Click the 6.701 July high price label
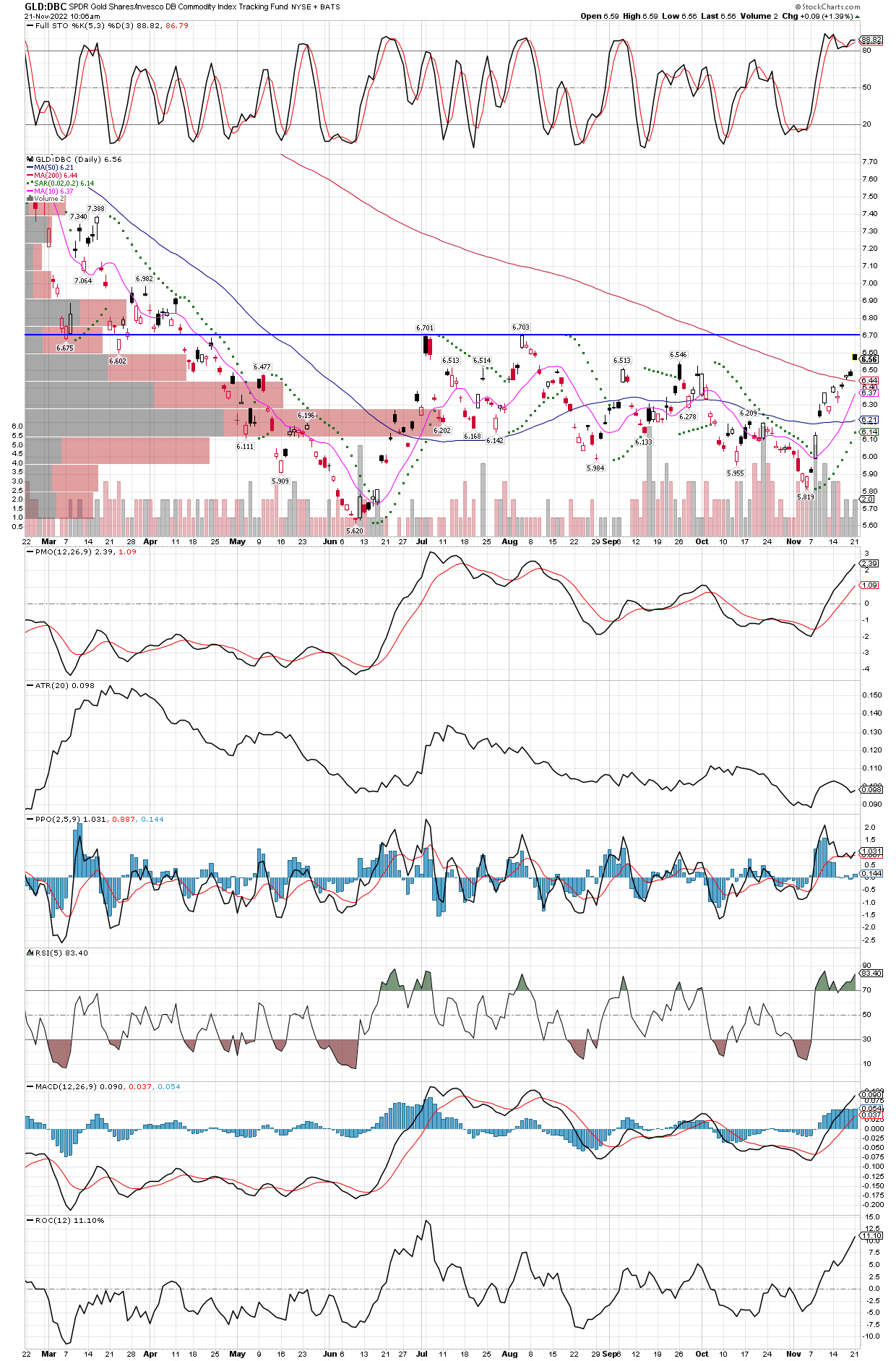The width and height of the screenshot is (896, 1361). pyautogui.click(x=425, y=328)
